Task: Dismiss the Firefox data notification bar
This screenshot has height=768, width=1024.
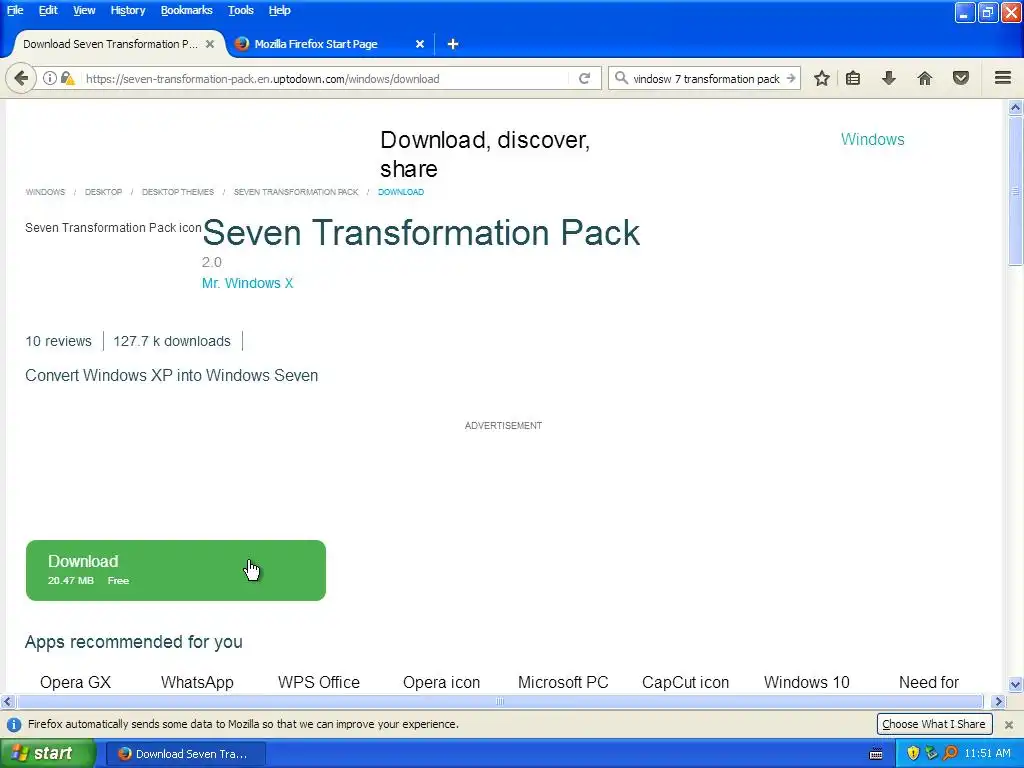Action: [1009, 724]
